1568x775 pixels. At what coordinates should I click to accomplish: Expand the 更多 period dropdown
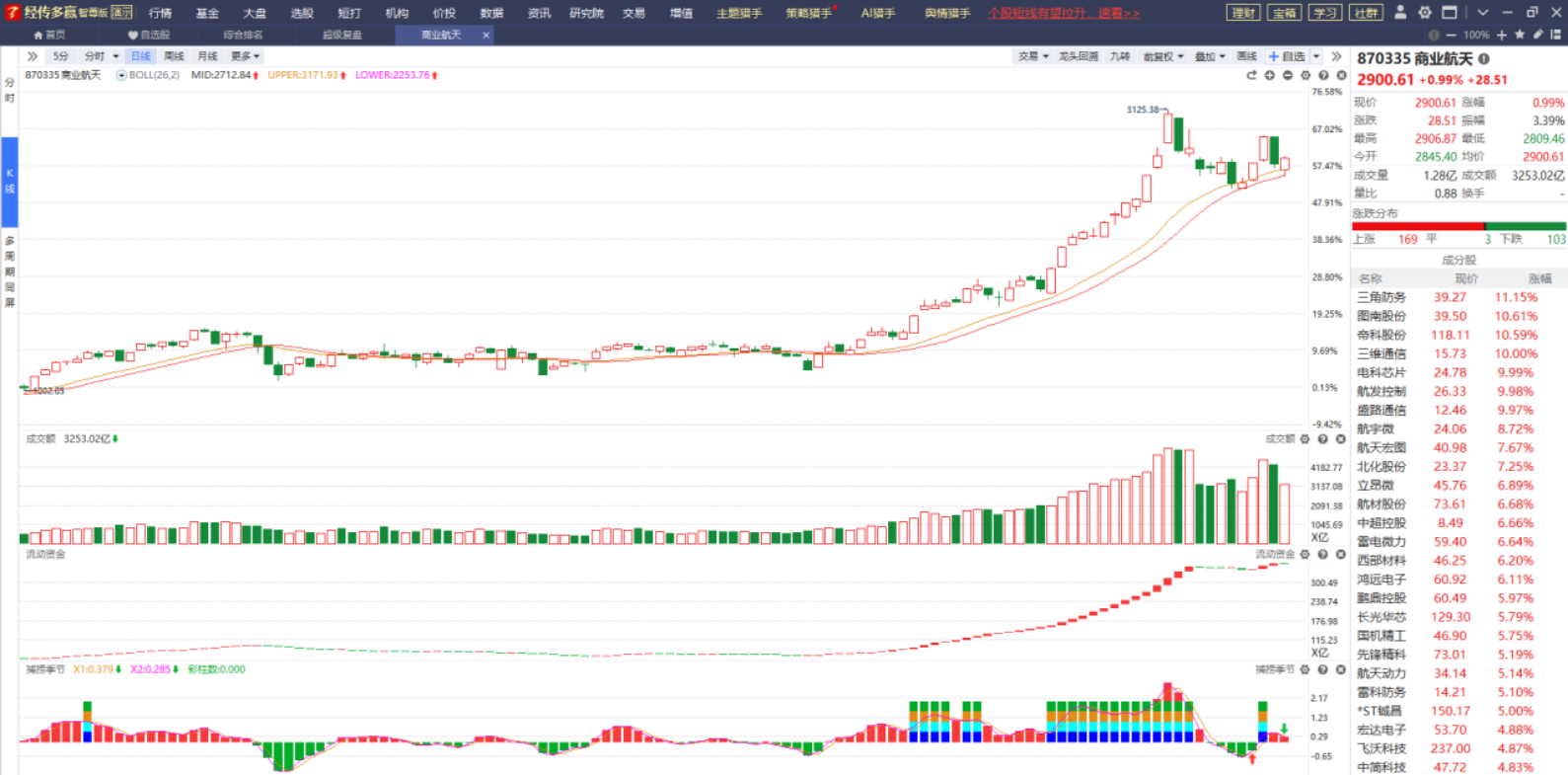(x=245, y=56)
